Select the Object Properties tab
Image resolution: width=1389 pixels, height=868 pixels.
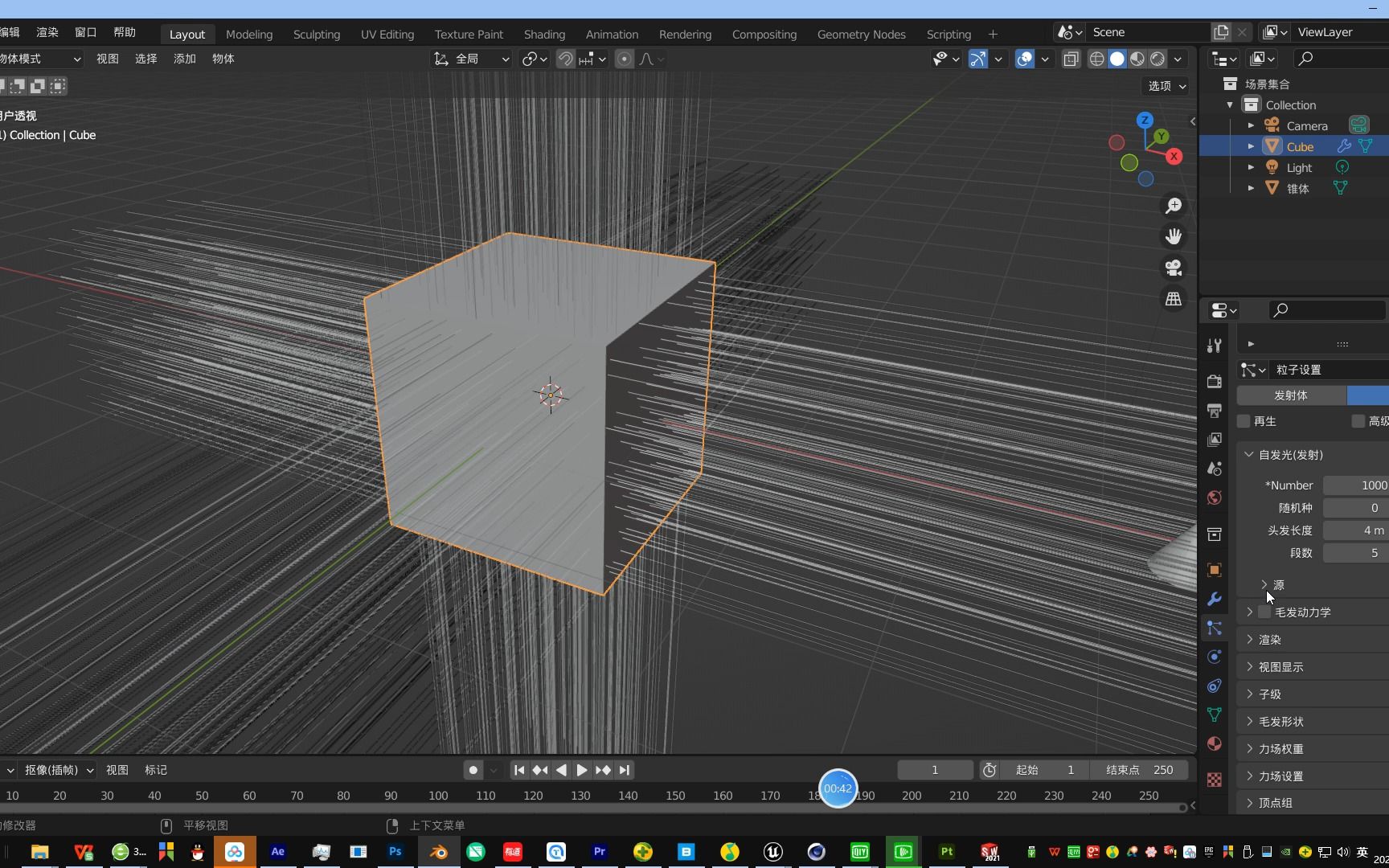[x=1215, y=570]
